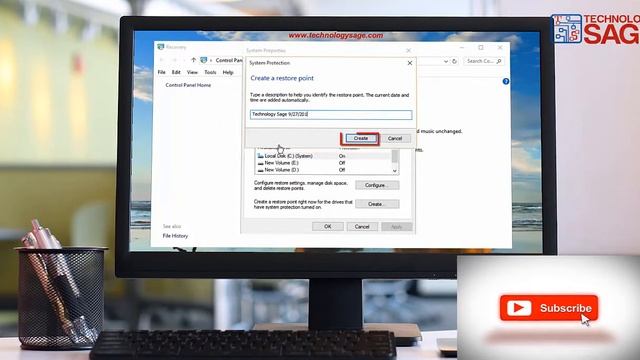This screenshot has height=360, width=640.
Task: Close the System Protection dialog
Action: 410,63
